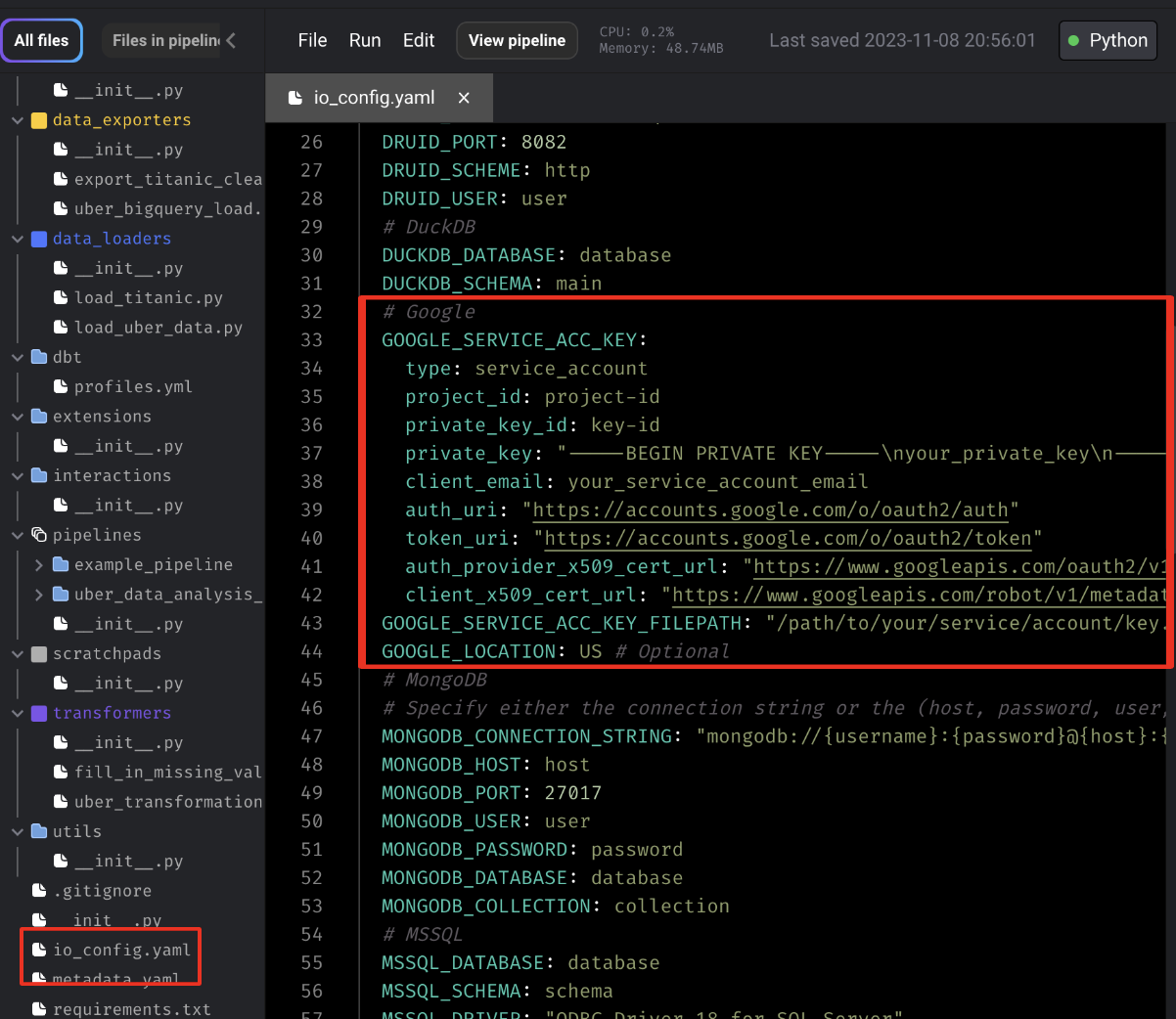The height and width of the screenshot is (1019, 1176).
Task: Click the Python kernel selector
Action: point(1108,40)
